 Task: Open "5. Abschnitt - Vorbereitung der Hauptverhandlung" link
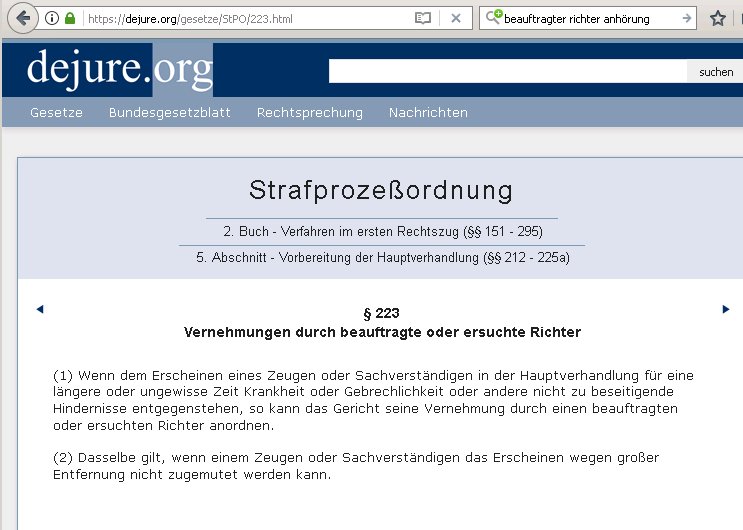(x=382, y=258)
